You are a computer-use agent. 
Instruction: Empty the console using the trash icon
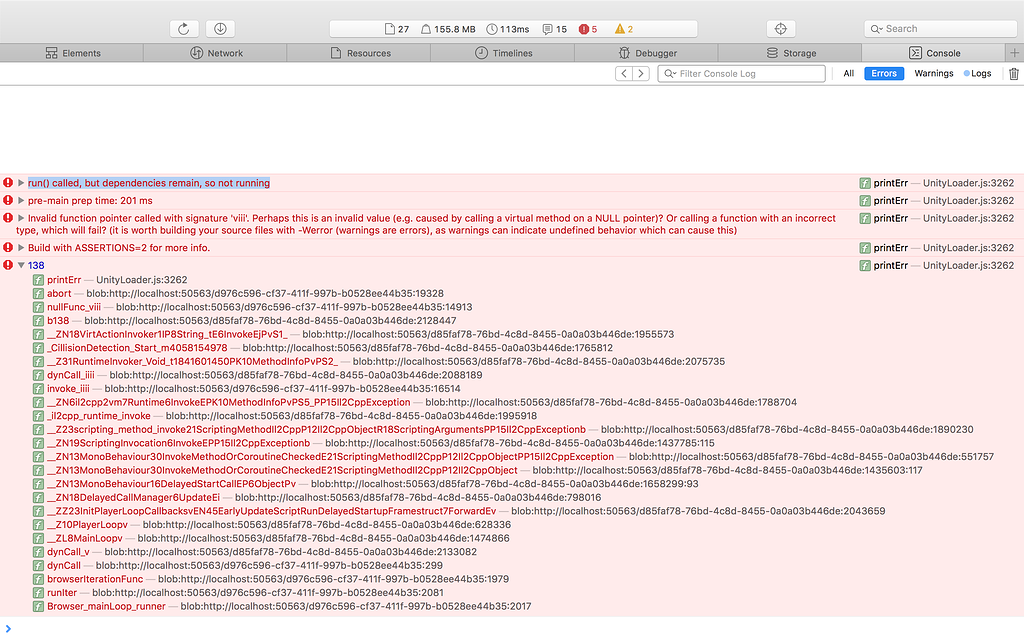pyautogui.click(x=1013, y=73)
